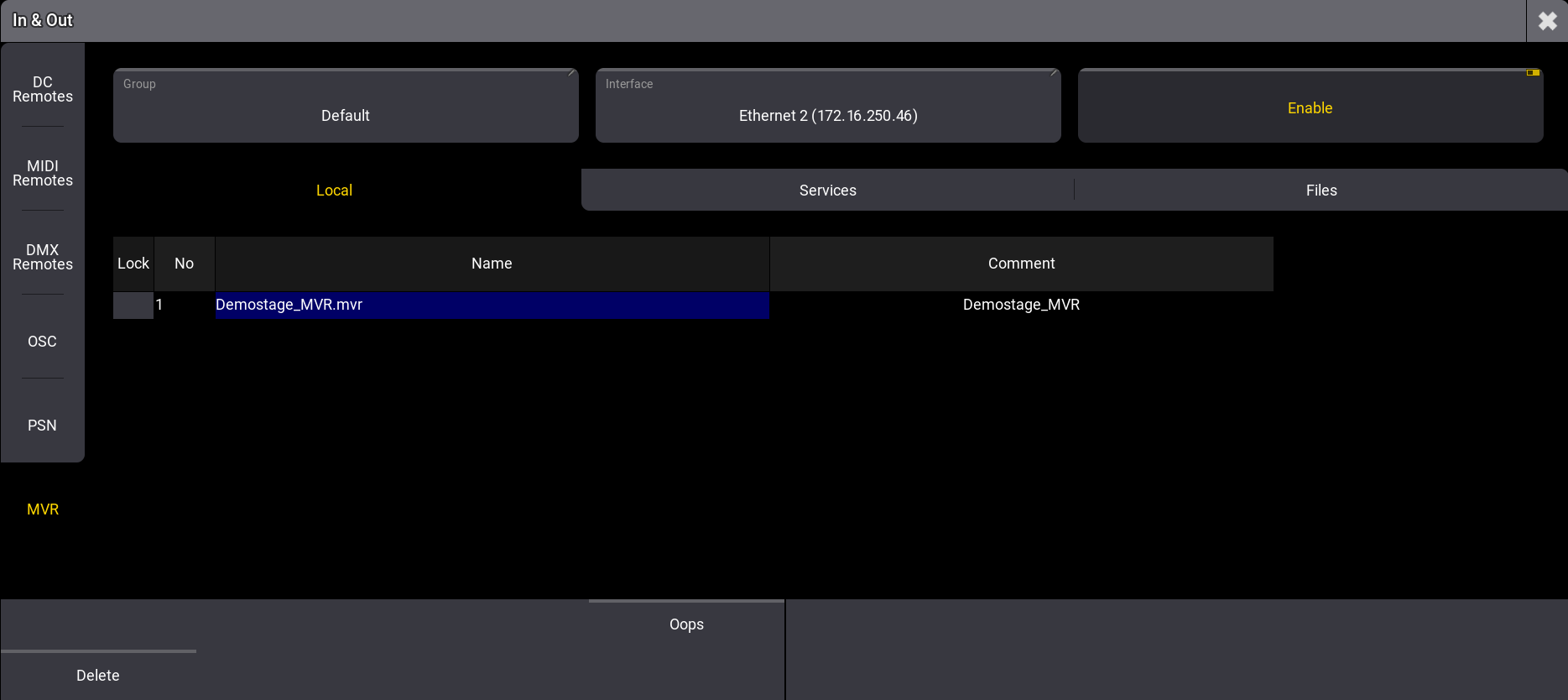Select the Demostage_MVR.mvr name cell
This screenshot has width=1568, height=700.
492,305
